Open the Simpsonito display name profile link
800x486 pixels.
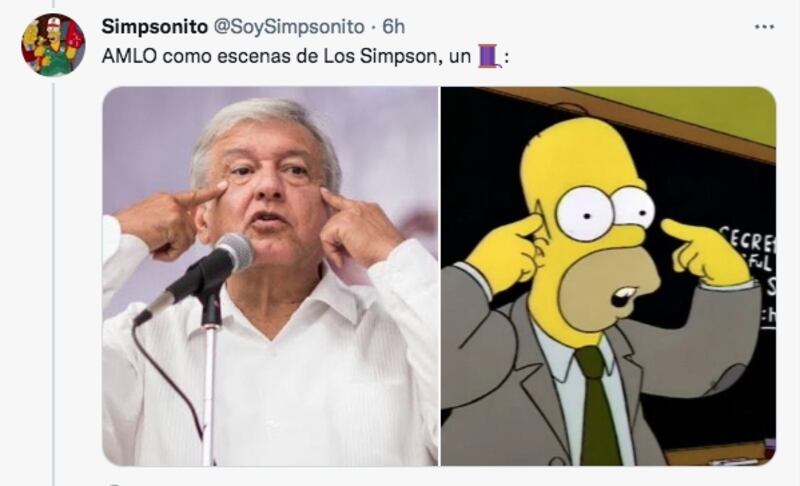[x=155, y=27]
